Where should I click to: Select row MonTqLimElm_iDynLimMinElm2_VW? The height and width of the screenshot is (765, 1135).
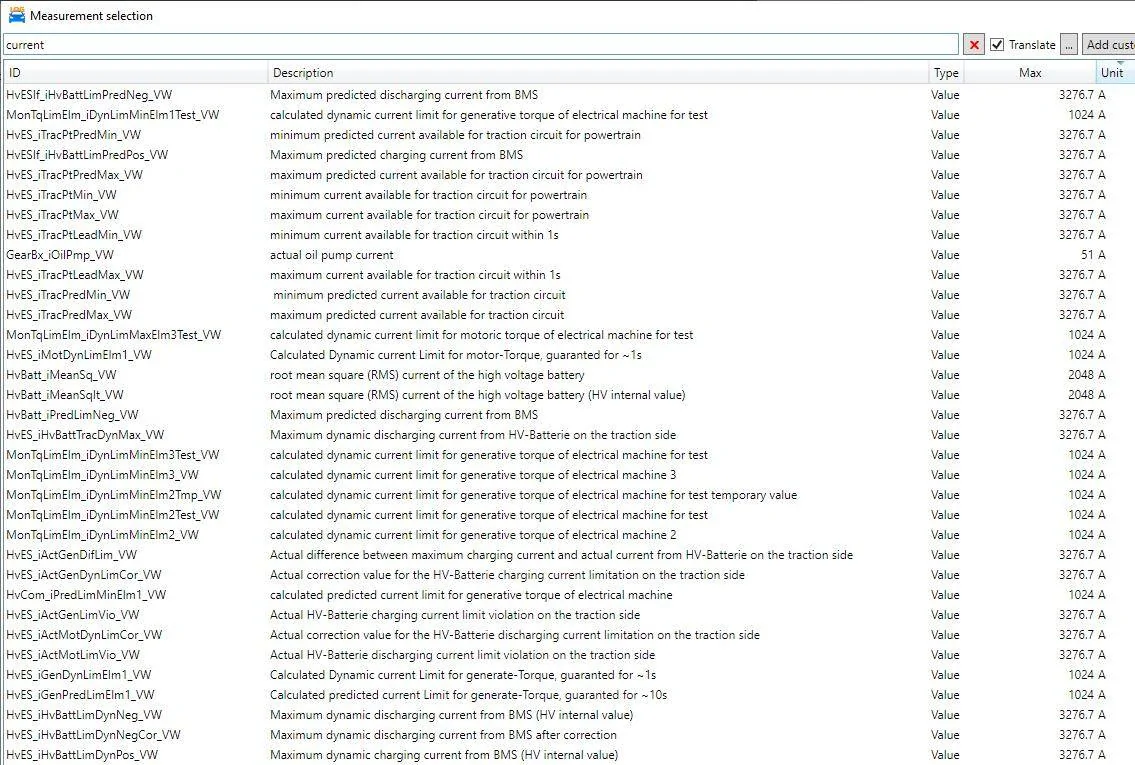click(568, 536)
